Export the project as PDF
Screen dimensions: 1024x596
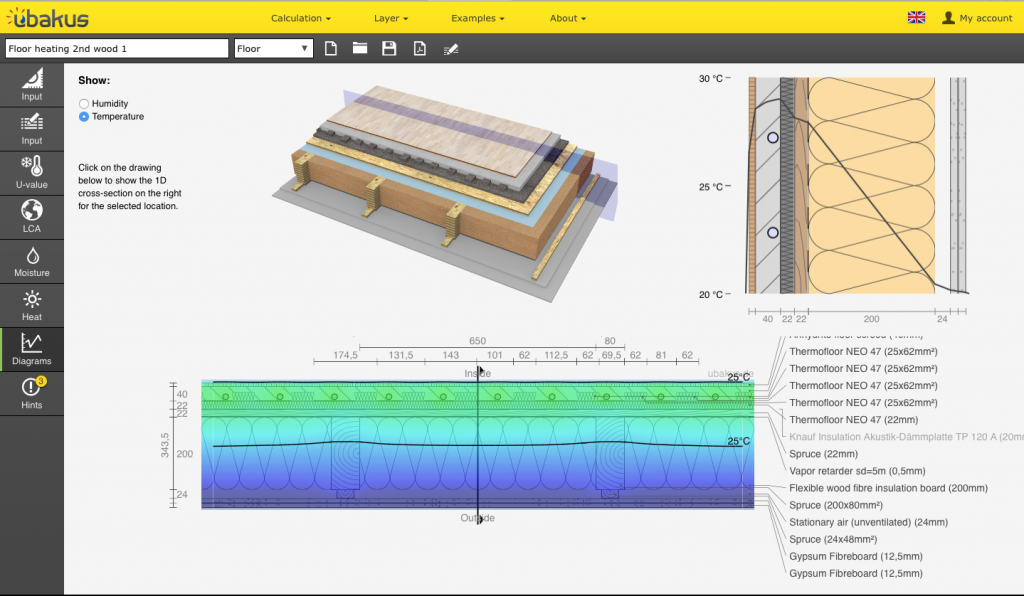click(420, 48)
